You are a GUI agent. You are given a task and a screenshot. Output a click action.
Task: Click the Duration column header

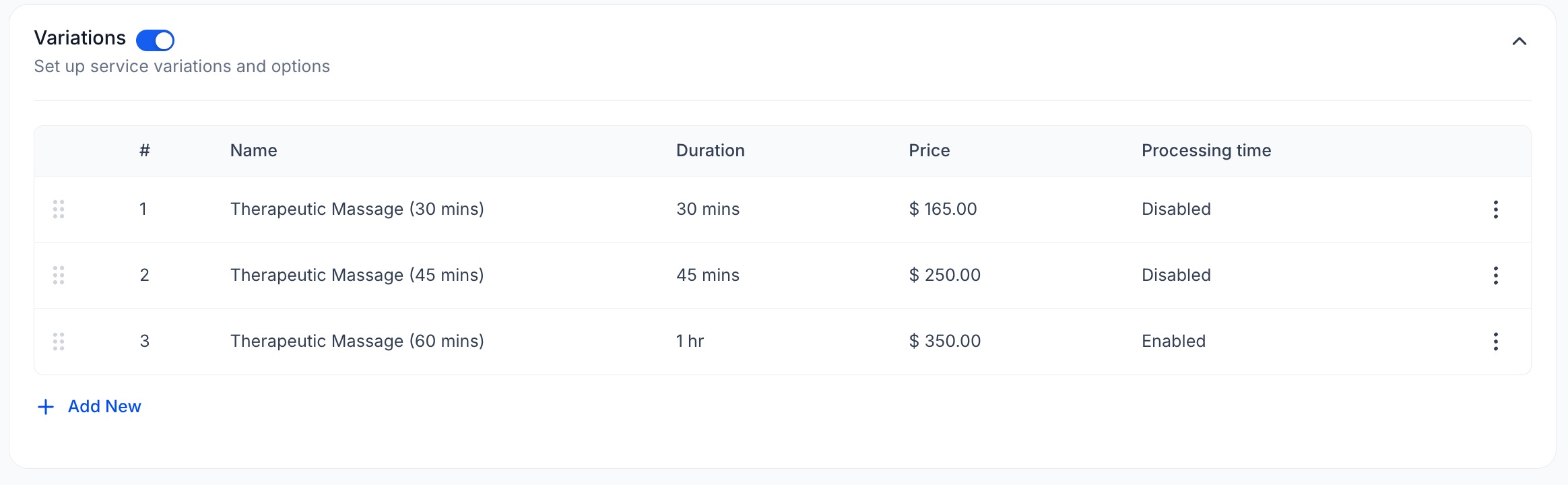pyautogui.click(x=710, y=150)
